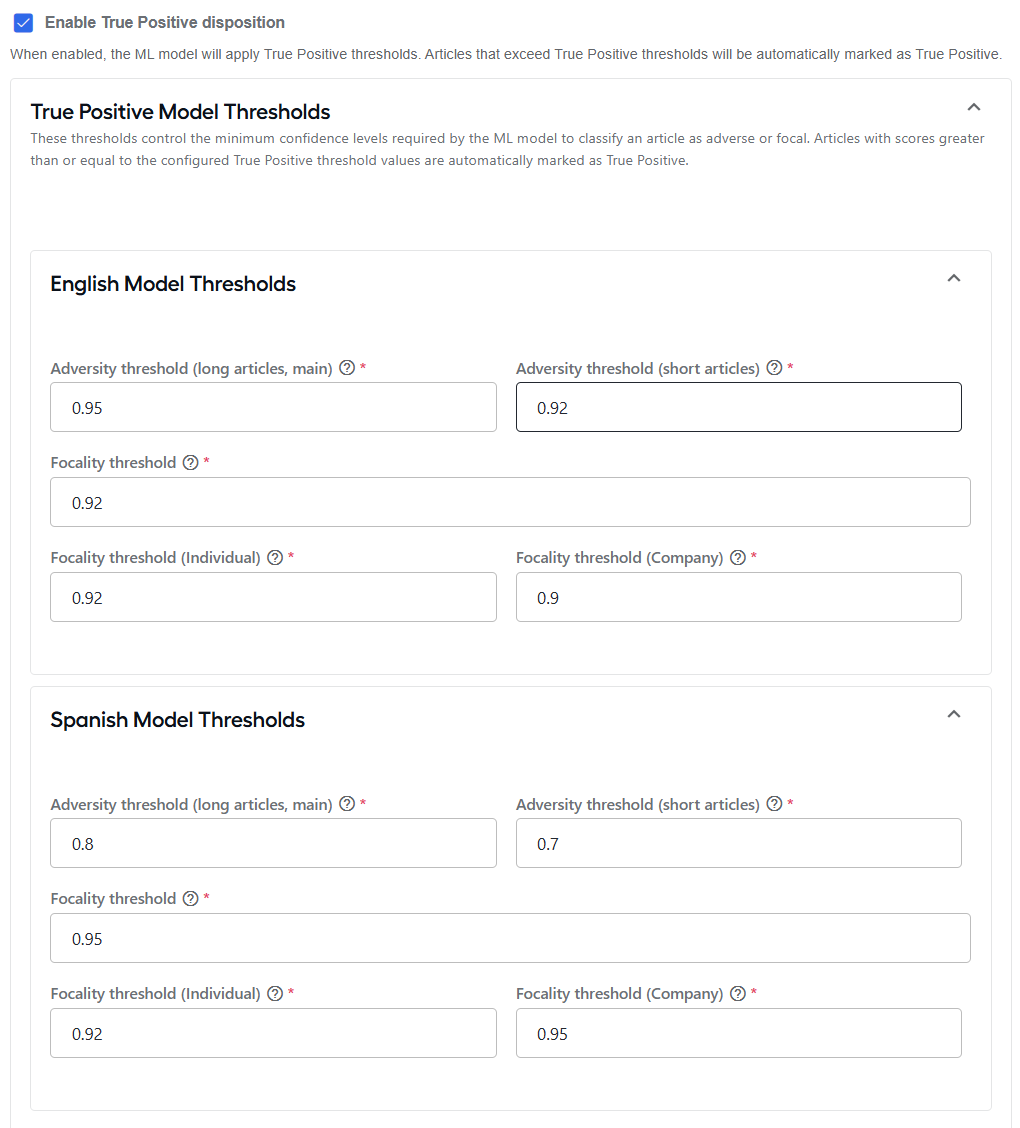Image resolution: width=1020 pixels, height=1128 pixels.
Task: Collapse English Model Thresholds panel
Action: coord(953,278)
